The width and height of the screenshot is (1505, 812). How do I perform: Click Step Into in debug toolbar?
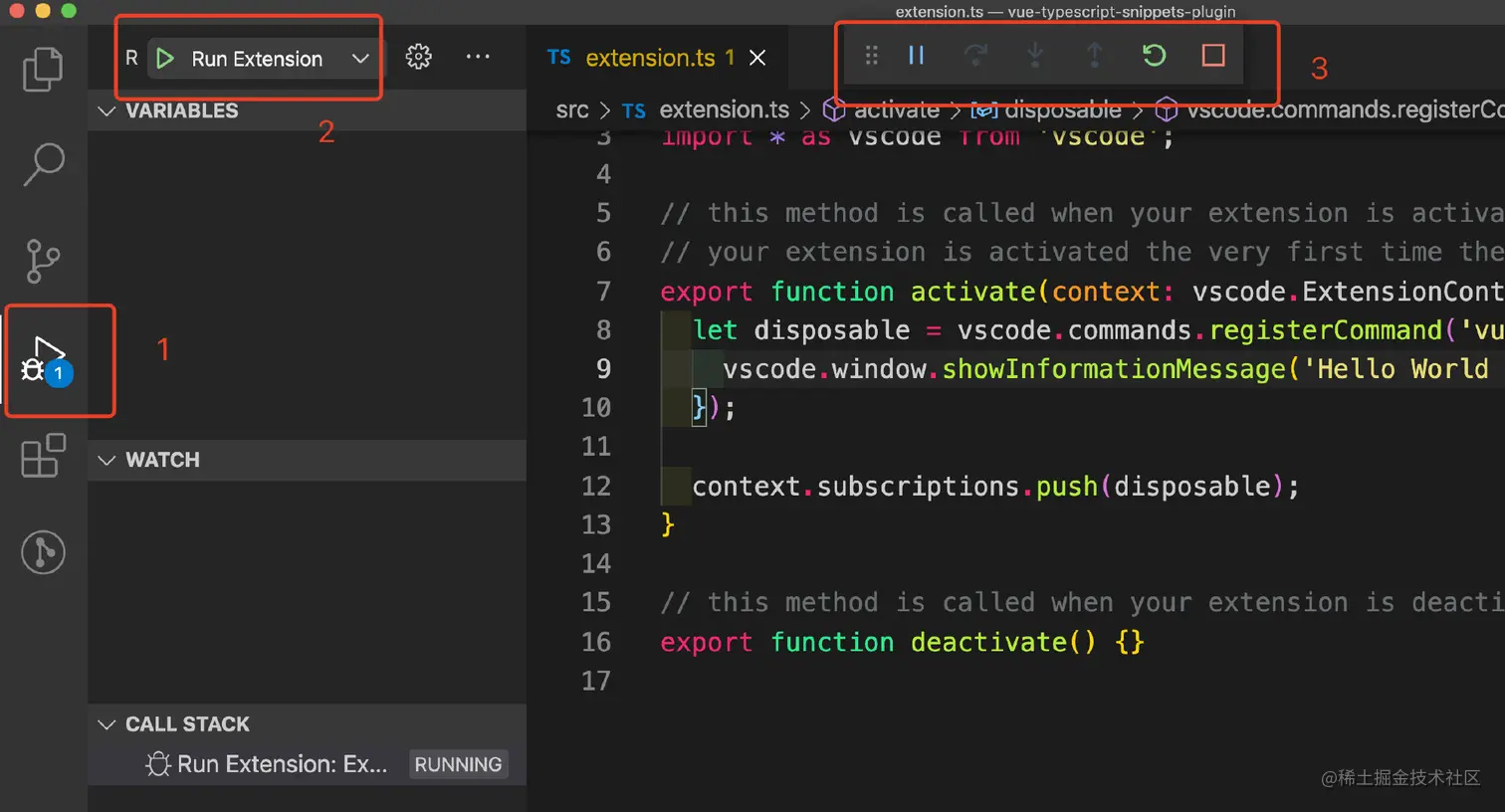pyautogui.click(x=1035, y=55)
